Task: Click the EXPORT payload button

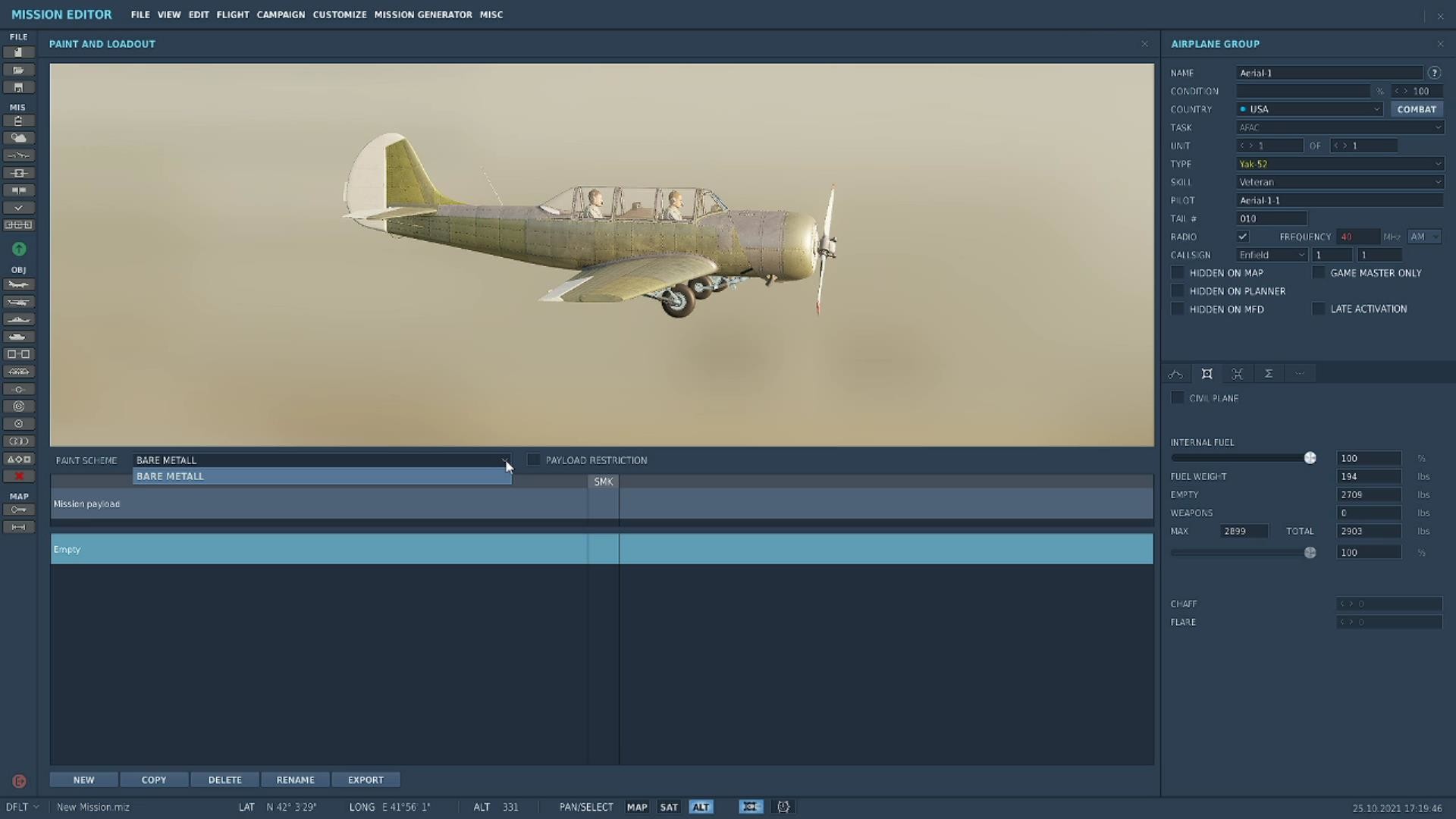Action: click(366, 780)
